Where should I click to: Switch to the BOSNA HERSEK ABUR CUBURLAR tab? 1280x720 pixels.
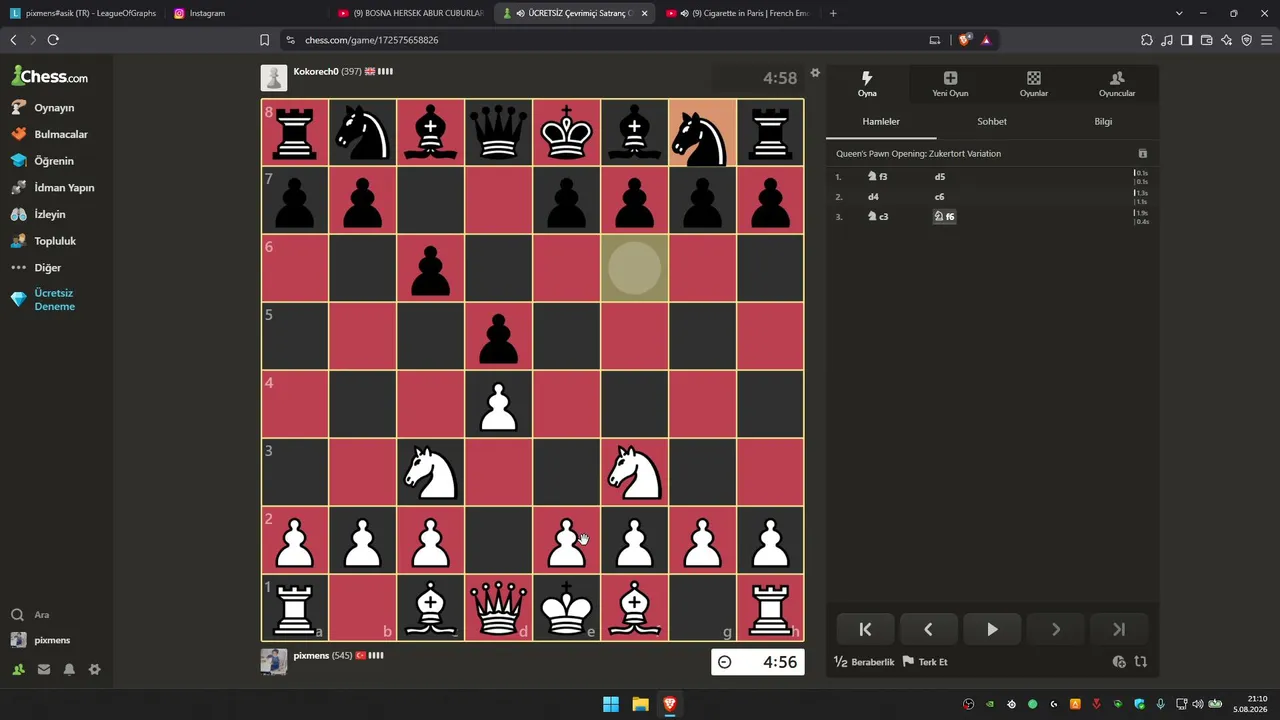tap(411, 13)
